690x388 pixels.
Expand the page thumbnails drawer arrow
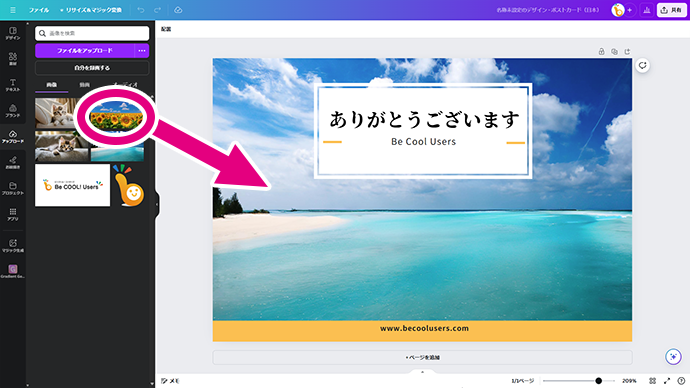coord(422,372)
